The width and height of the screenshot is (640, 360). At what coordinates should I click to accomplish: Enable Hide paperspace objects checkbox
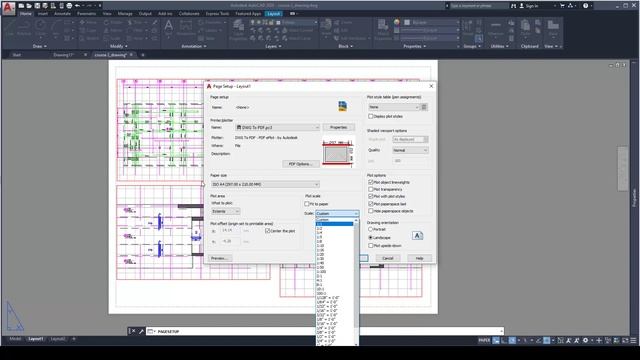pos(371,211)
